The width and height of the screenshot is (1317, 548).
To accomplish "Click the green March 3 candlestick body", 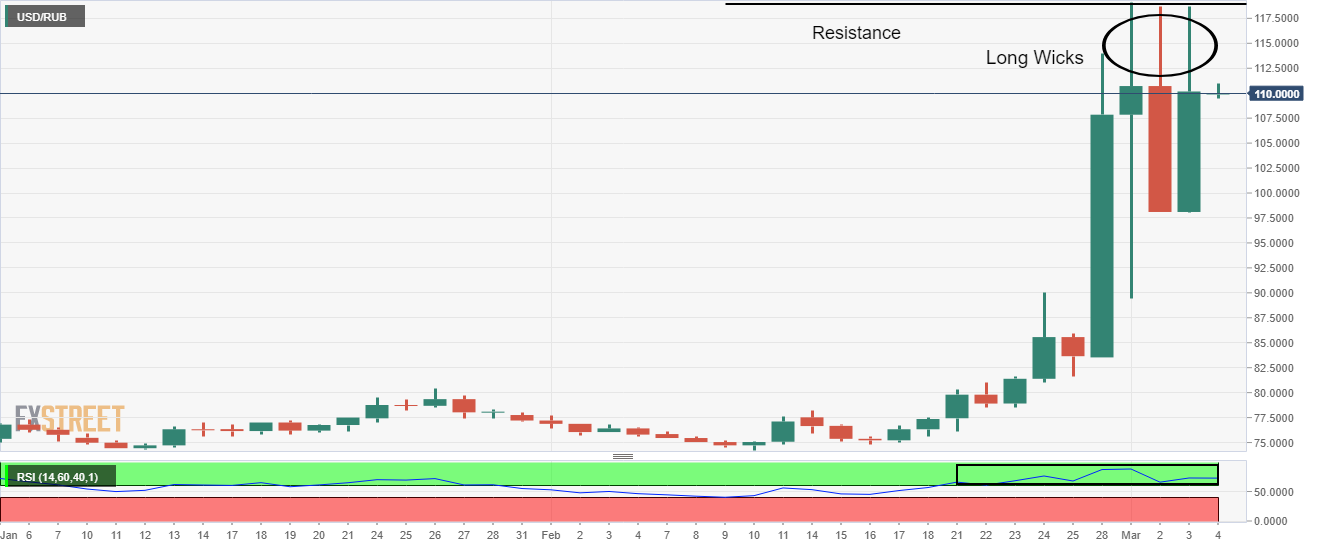I will [x=1189, y=152].
